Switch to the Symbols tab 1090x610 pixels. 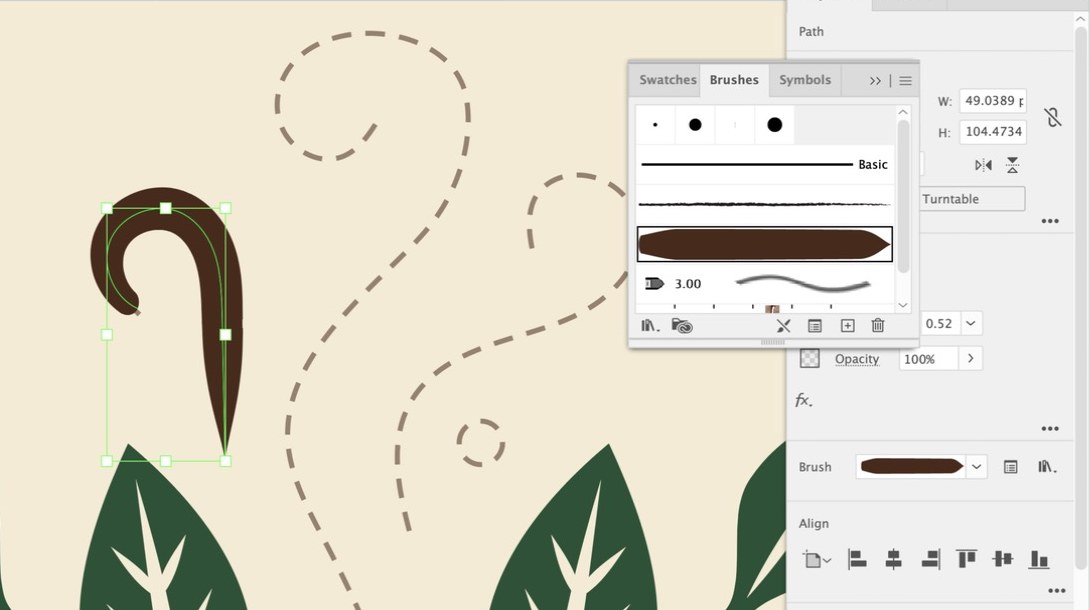(x=805, y=80)
